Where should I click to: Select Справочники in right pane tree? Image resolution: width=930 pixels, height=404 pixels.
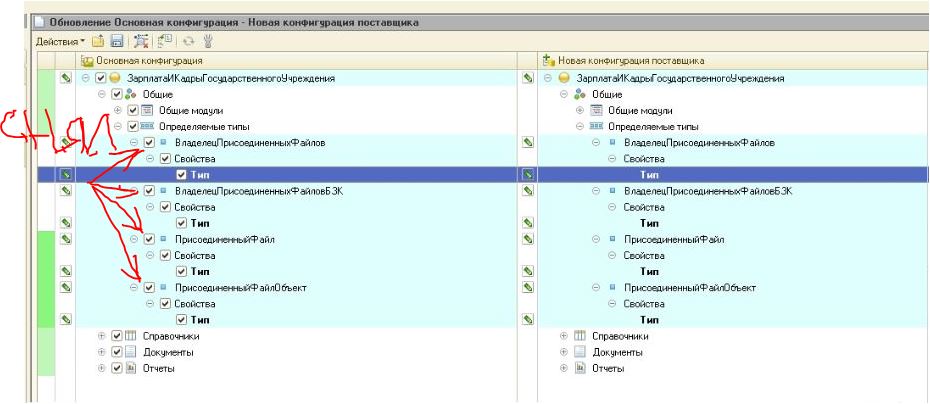(x=620, y=336)
